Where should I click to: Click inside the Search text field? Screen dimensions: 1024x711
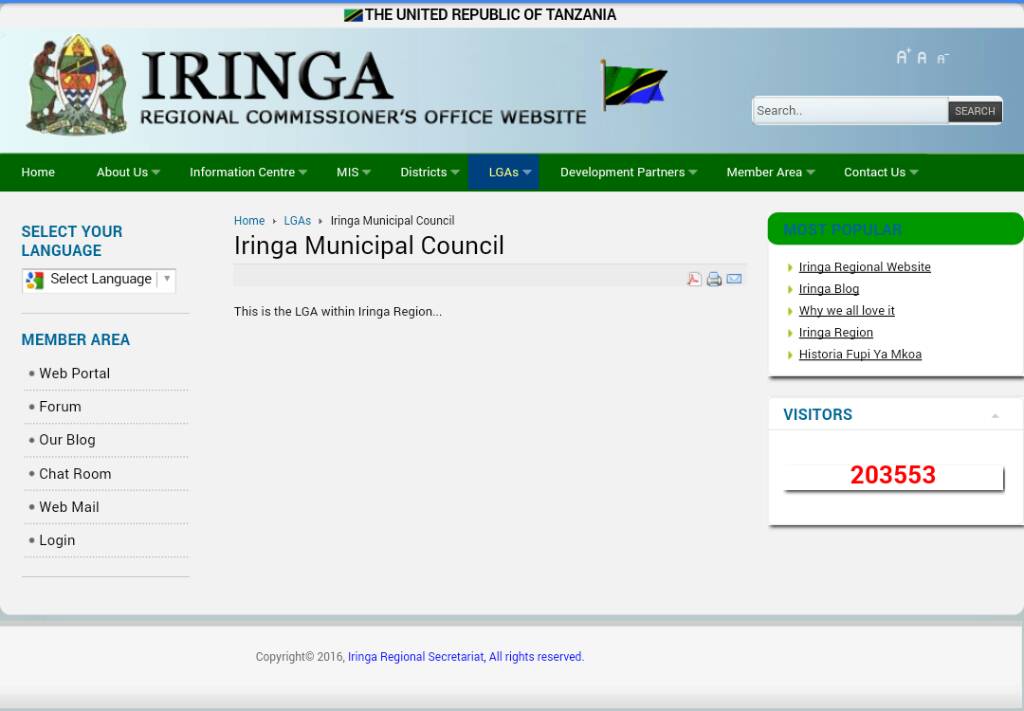(x=848, y=111)
